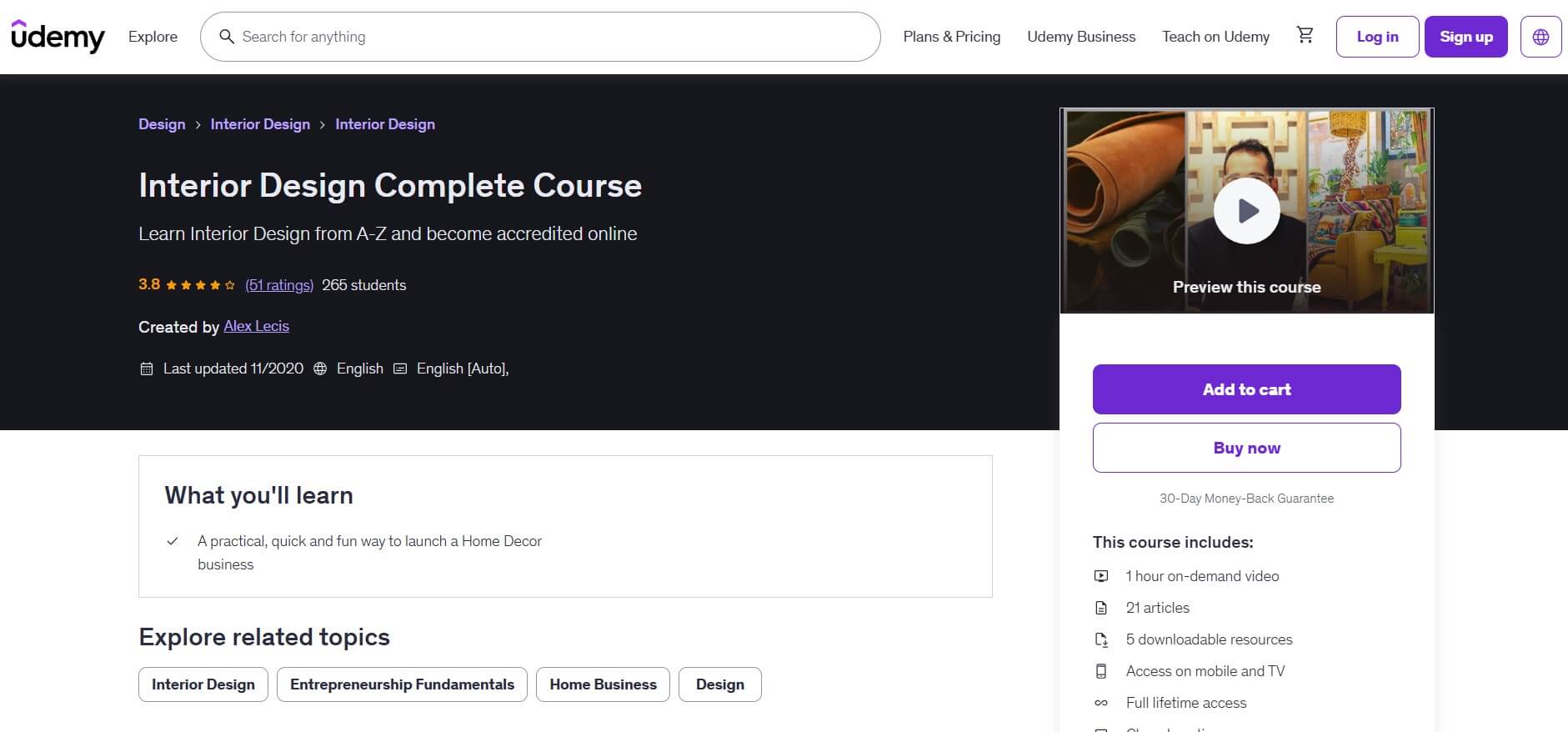Click the 'Interior Design Complete Course' title
The width and height of the screenshot is (1568, 732).
pyautogui.click(x=390, y=185)
